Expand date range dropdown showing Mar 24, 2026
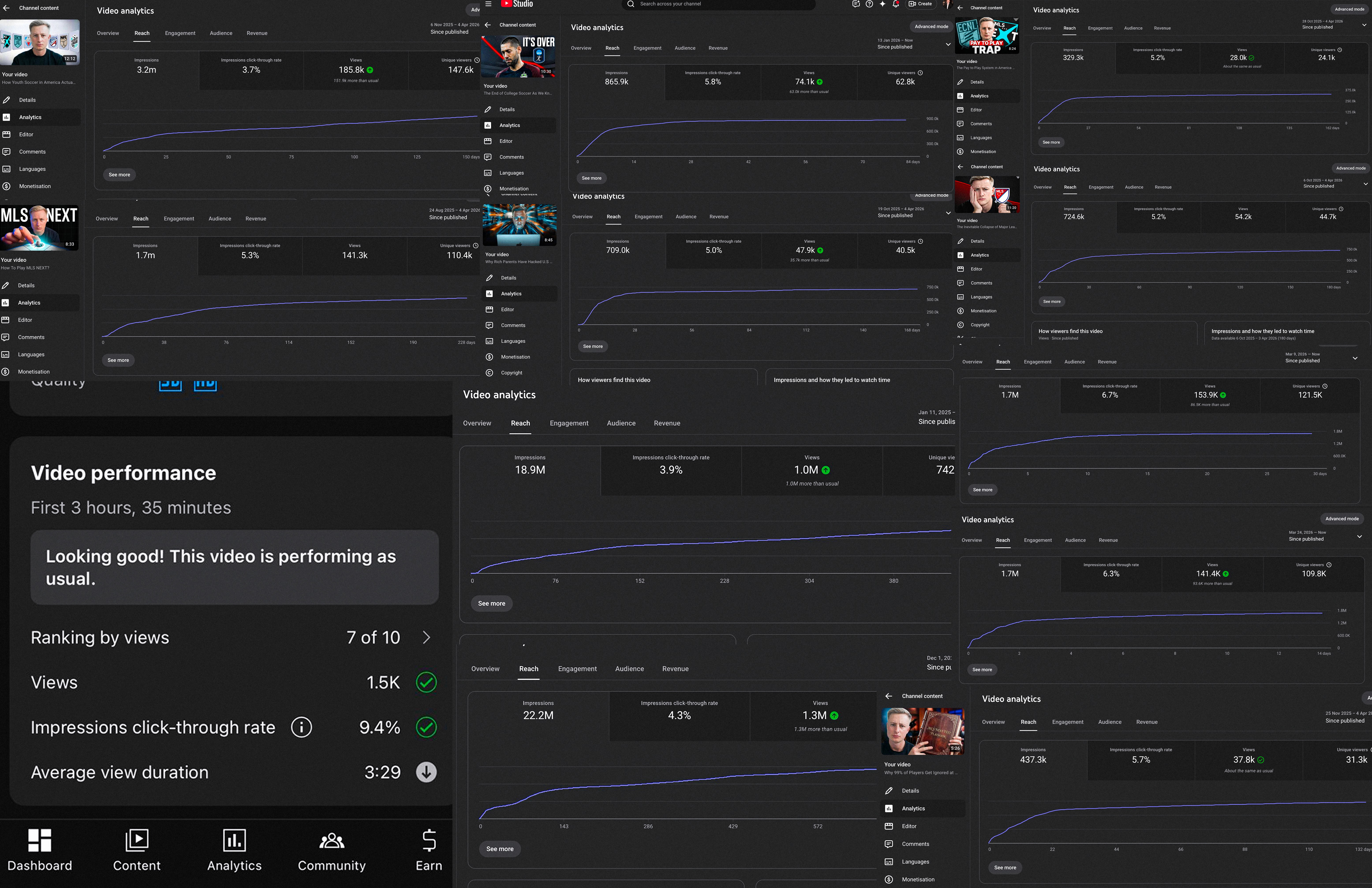 pos(1359,536)
